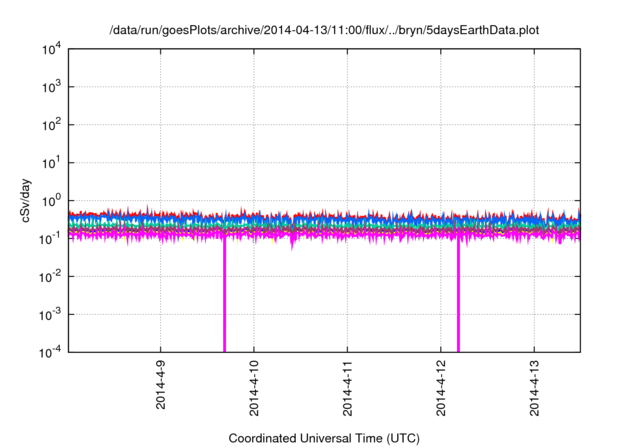The height and width of the screenshot is (448, 640).
Task: Click the 2014-4-11 date tick label
Action: tap(347, 388)
